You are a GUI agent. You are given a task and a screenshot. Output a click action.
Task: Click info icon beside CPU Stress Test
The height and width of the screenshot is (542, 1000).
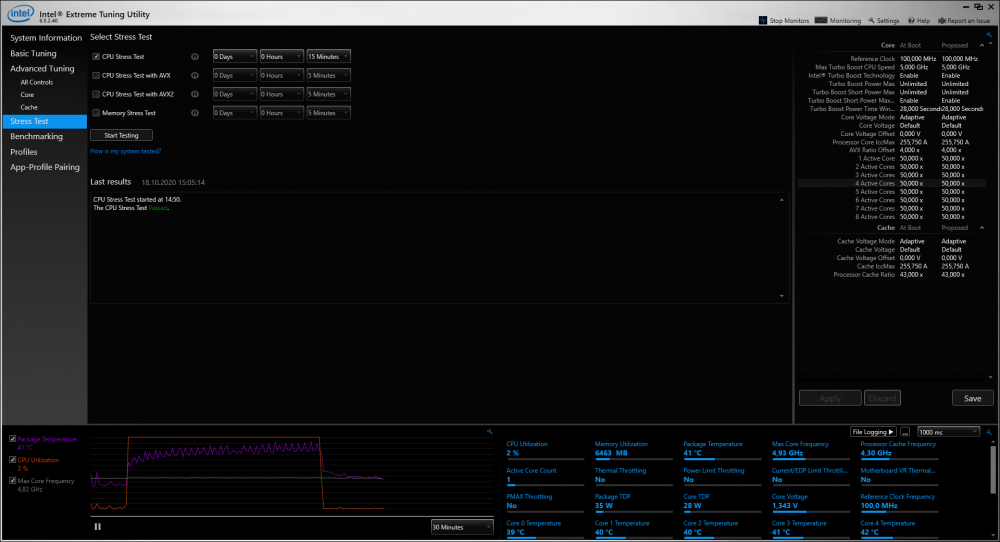(195, 57)
